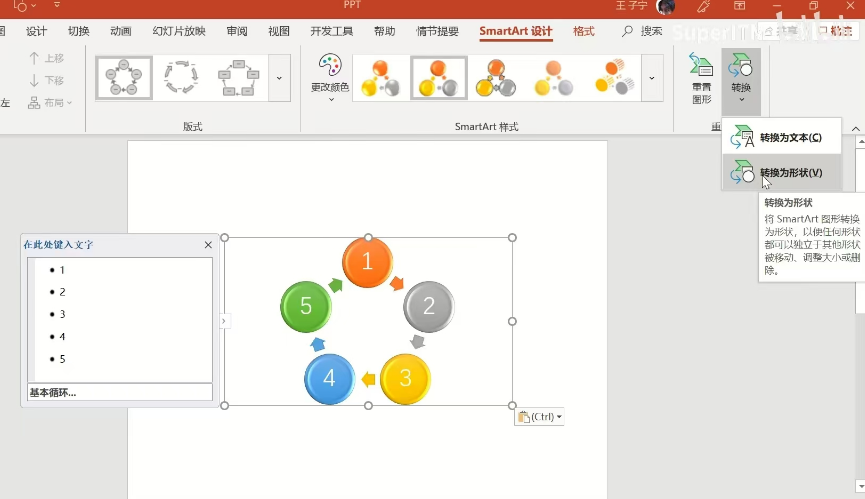Open the 动画 tab
Screen dimensions: 865x499
click(x=120, y=31)
